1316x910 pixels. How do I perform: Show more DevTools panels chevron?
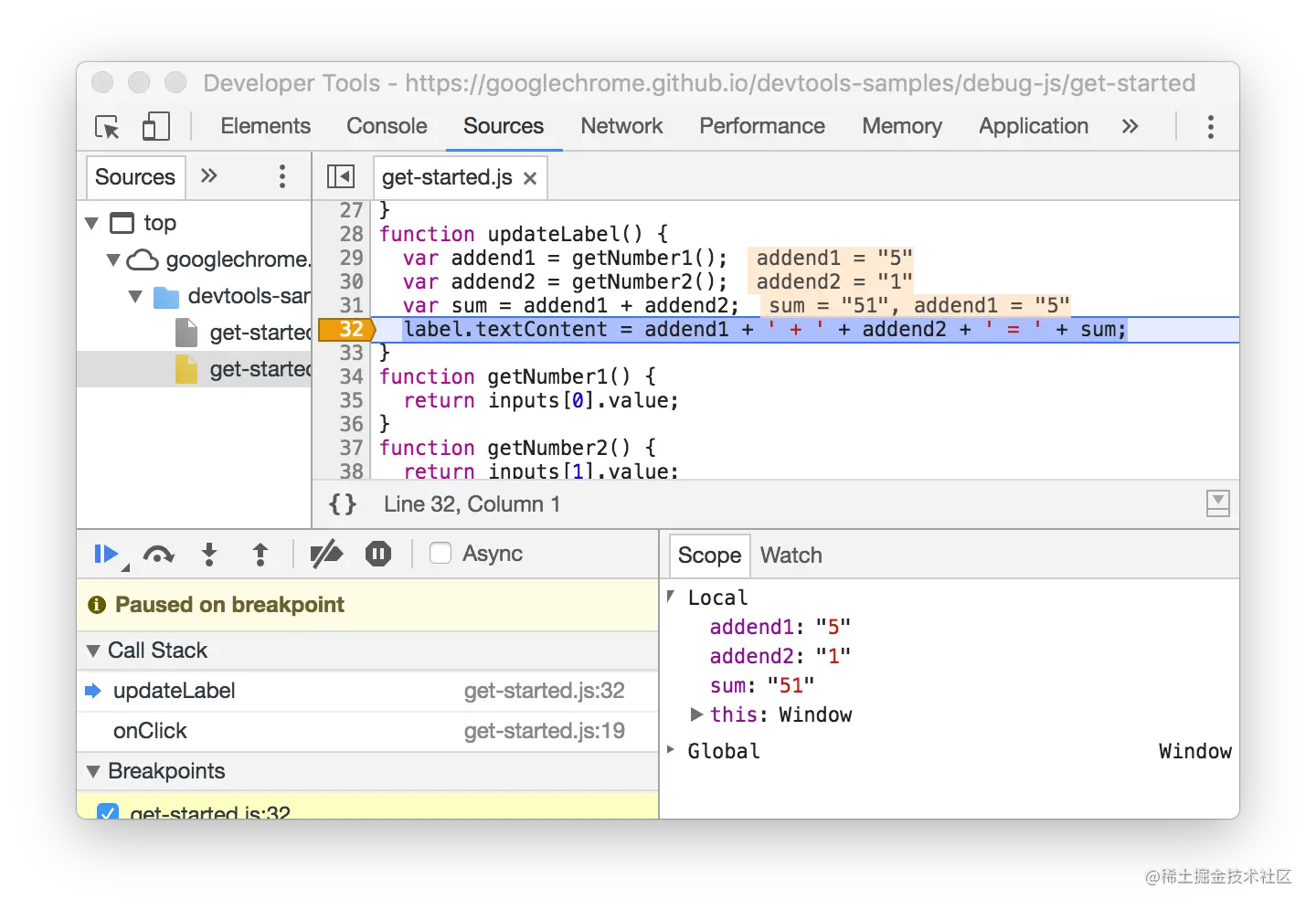pos(1130,126)
